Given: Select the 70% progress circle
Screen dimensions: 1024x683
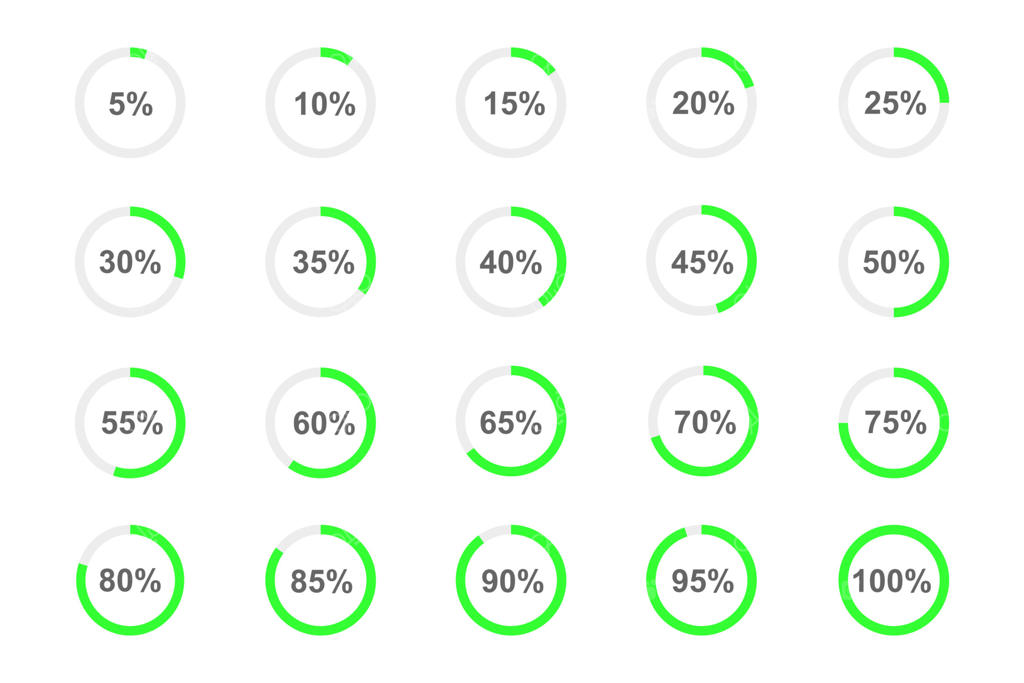Looking at the screenshot, I should (x=702, y=422).
